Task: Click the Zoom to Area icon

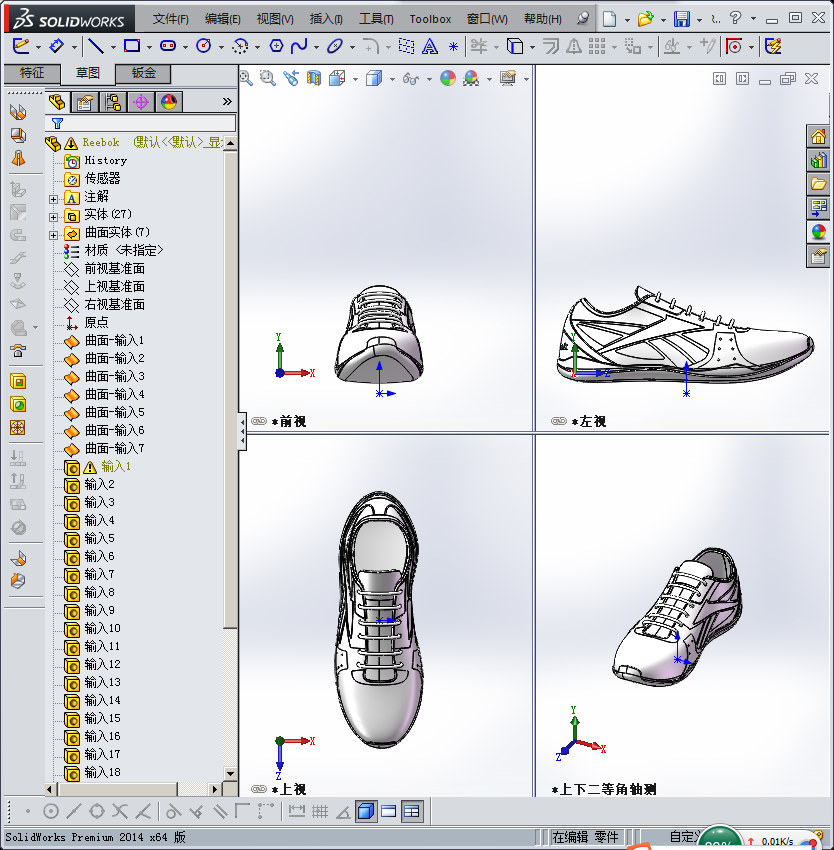Action: (x=267, y=79)
